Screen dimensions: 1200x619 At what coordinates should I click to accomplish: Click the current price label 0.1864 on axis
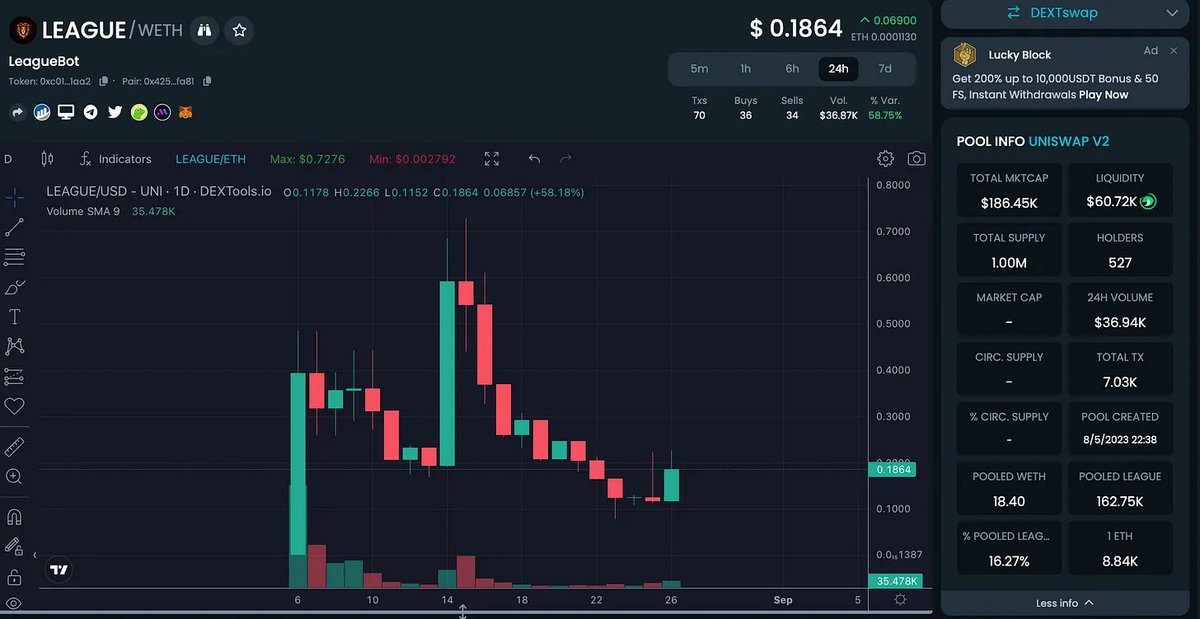(893, 469)
